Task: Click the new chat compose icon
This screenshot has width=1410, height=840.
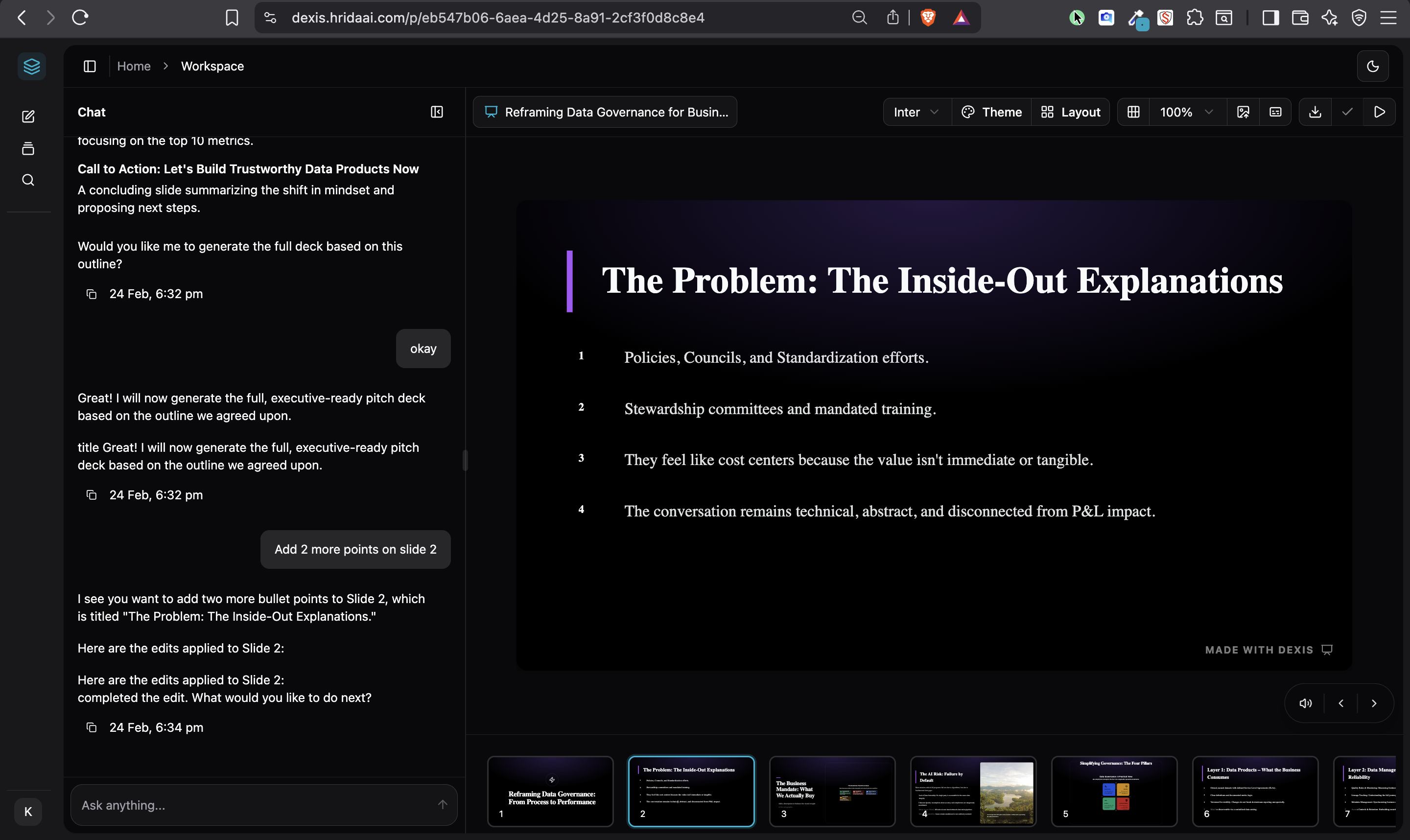Action: (x=28, y=117)
